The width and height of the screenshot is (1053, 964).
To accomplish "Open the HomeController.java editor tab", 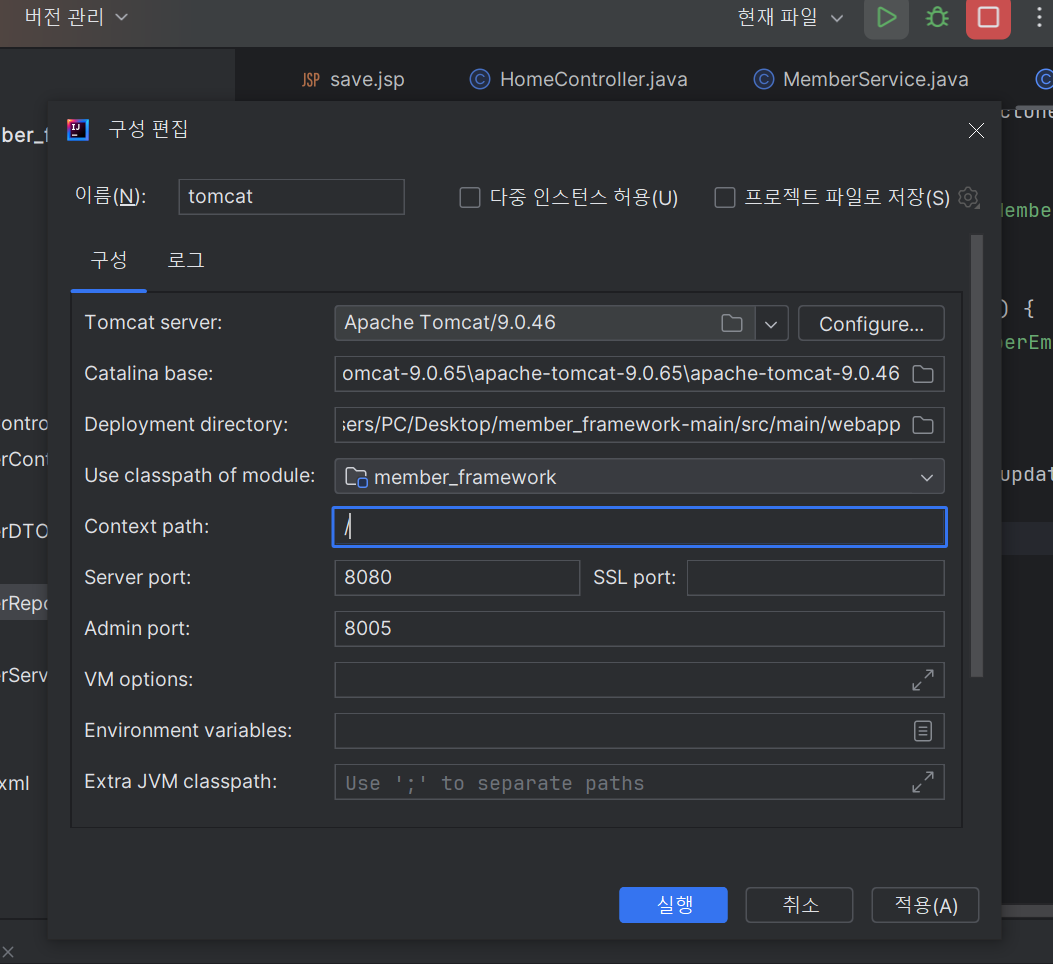I will [578, 79].
